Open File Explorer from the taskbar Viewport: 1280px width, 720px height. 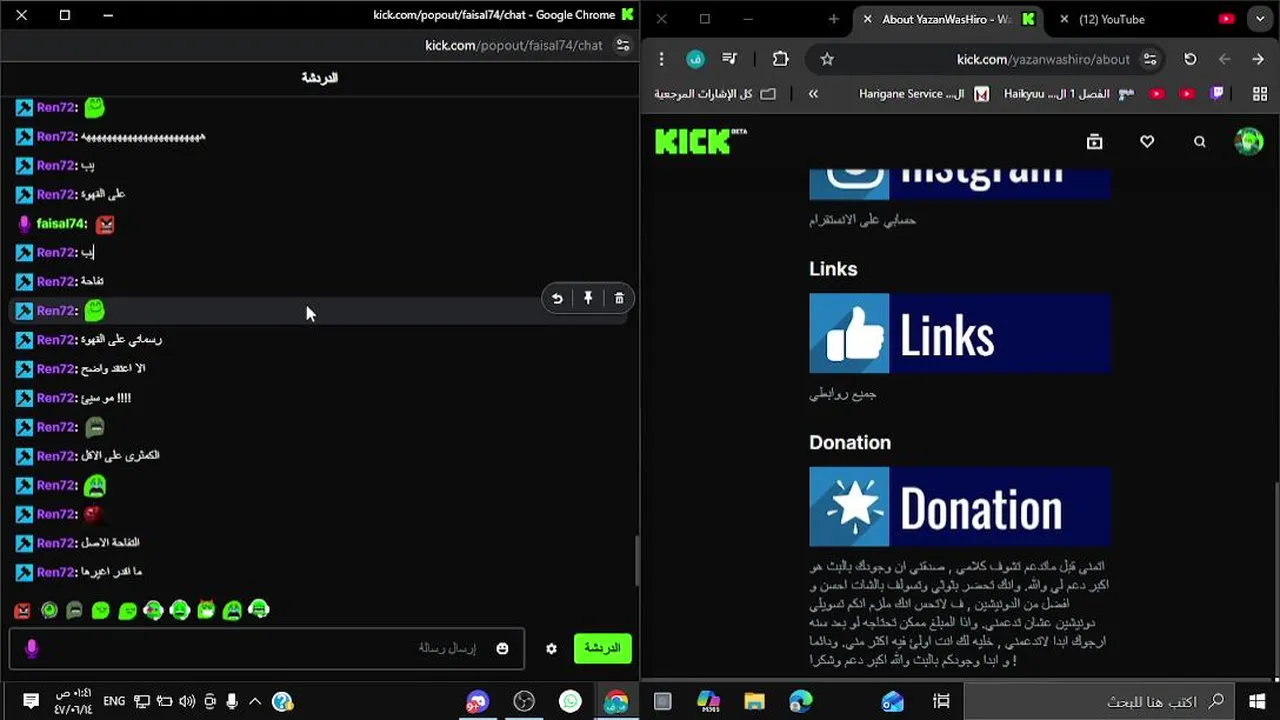(x=755, y=702)
